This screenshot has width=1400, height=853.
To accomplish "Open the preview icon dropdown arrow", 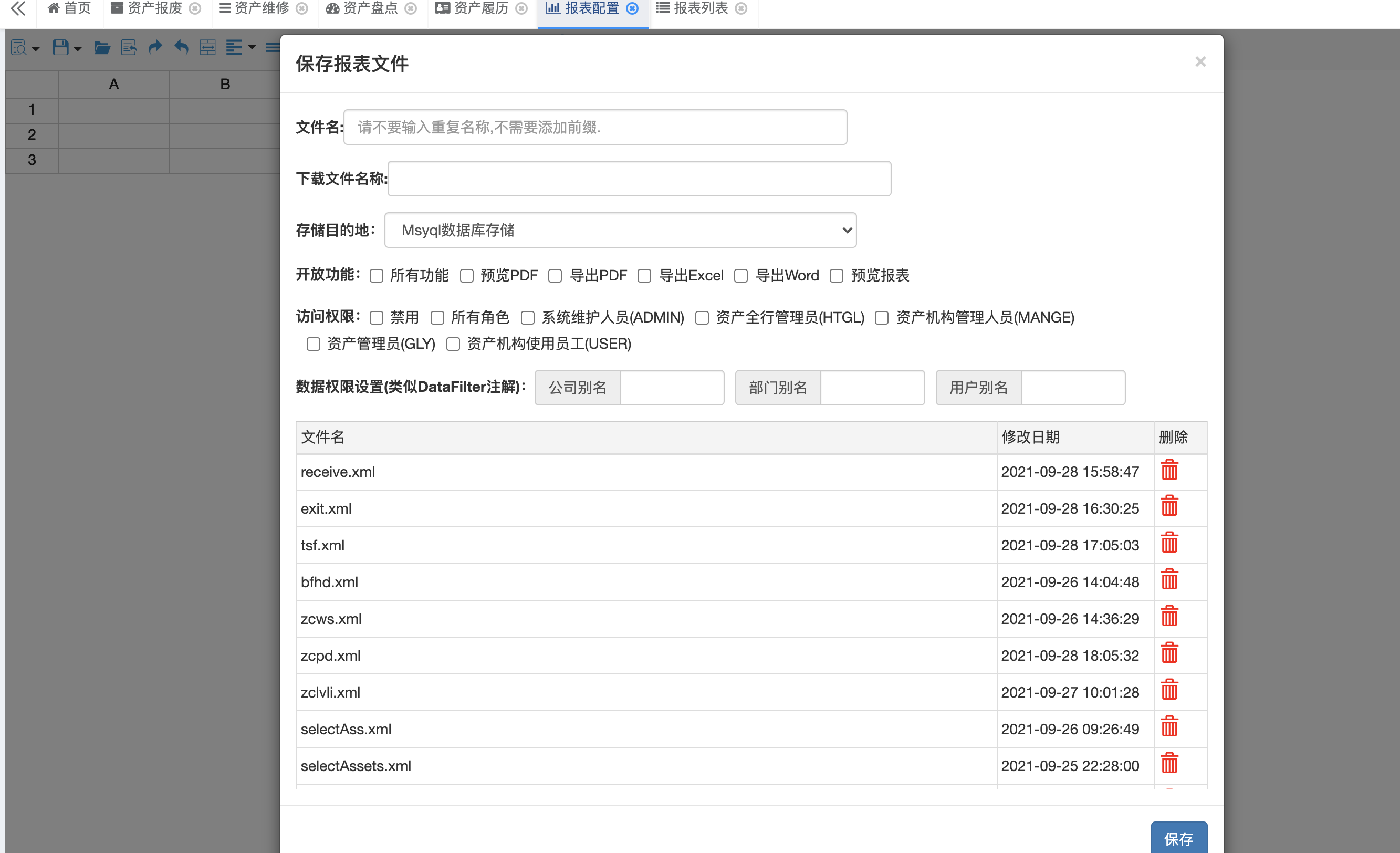I will click(36, 49).
